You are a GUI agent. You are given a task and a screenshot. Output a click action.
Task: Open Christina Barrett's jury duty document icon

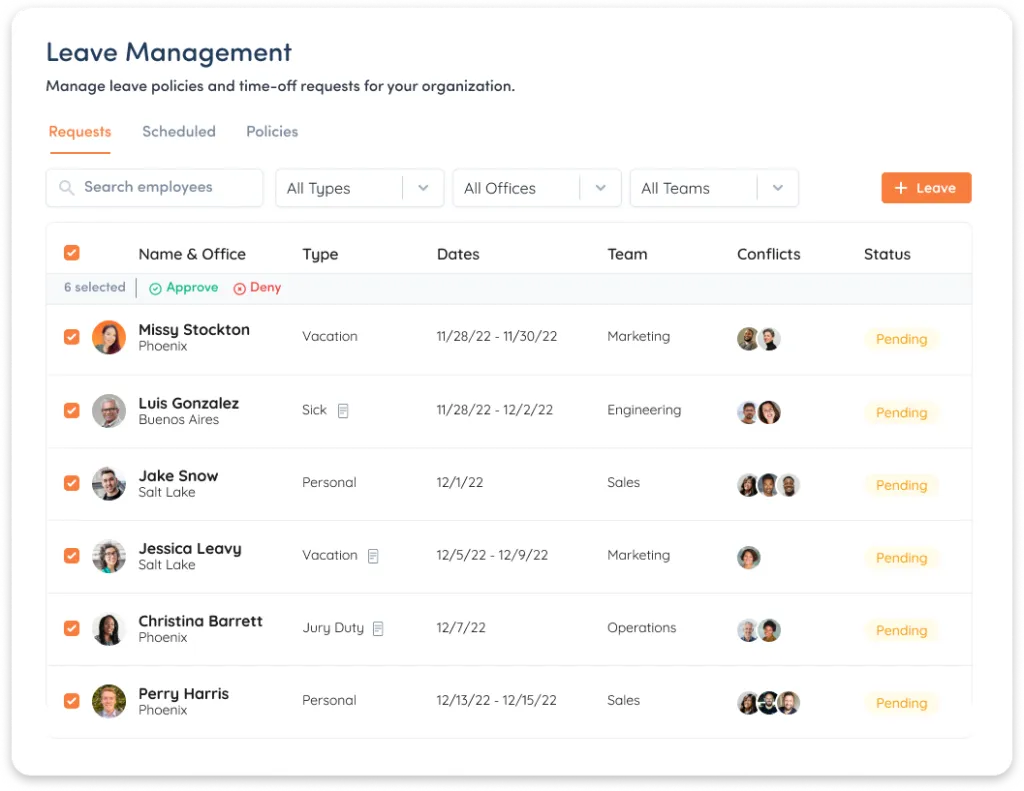377,628
